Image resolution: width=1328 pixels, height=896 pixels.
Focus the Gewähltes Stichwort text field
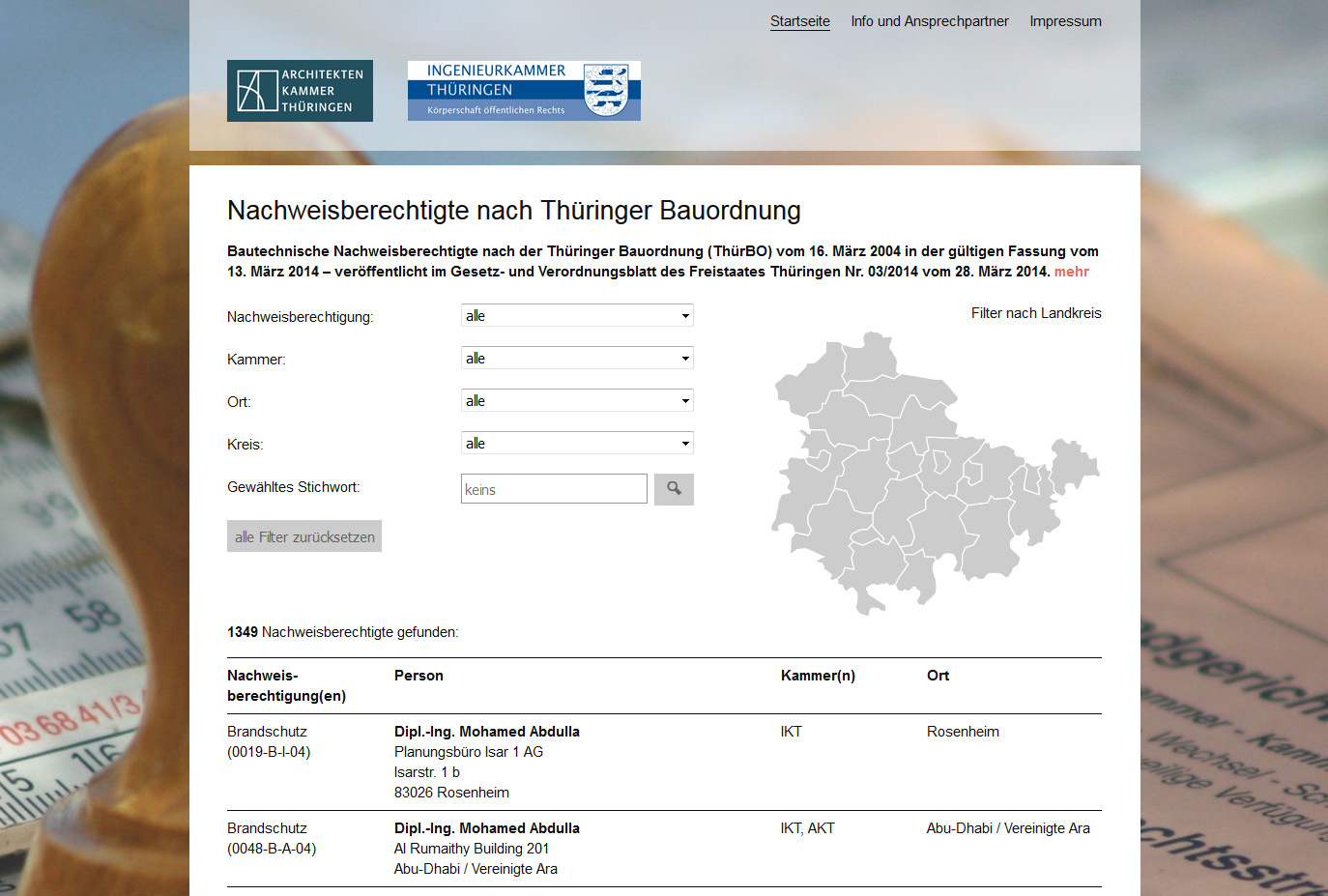[554, 489]
